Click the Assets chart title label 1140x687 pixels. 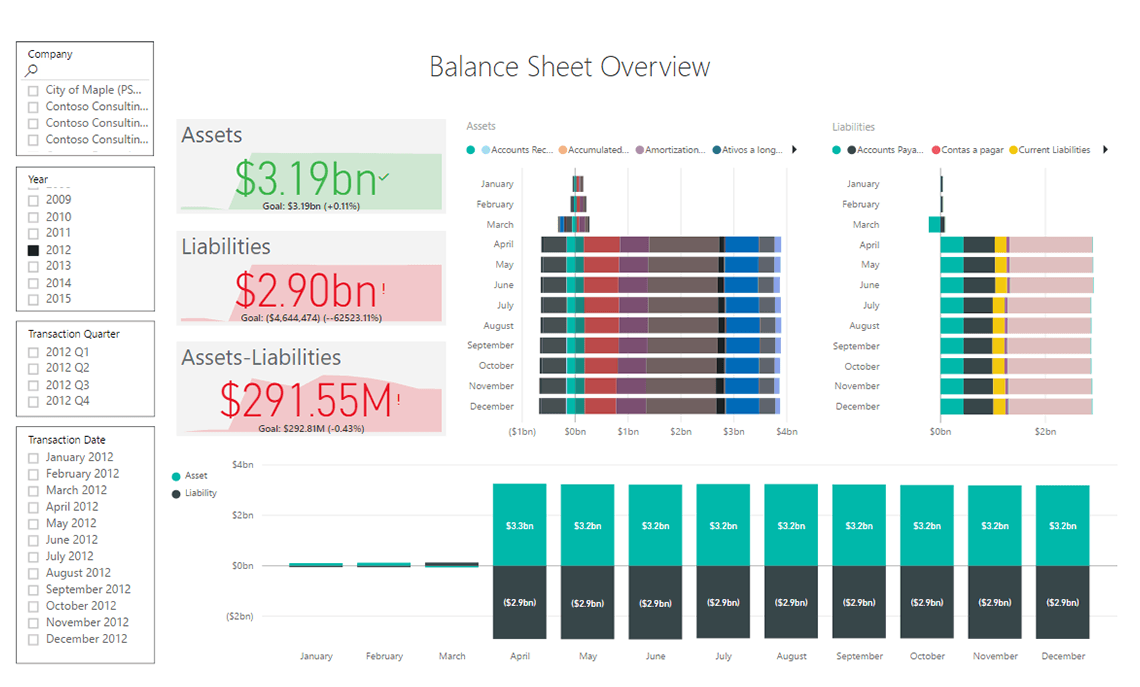point(481,126)
